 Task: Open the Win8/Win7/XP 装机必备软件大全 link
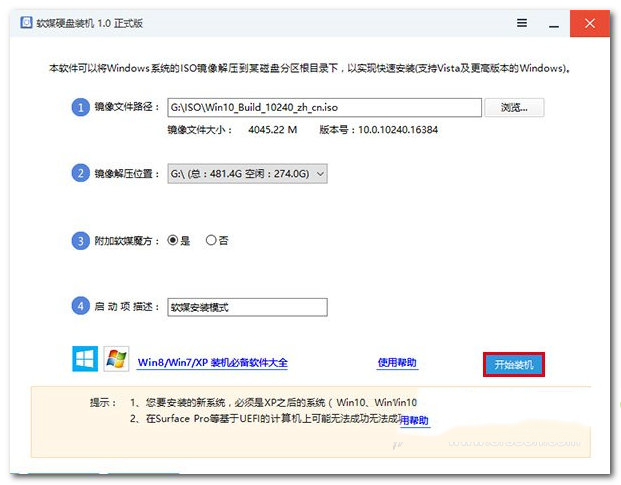click(x=212, y=362)
